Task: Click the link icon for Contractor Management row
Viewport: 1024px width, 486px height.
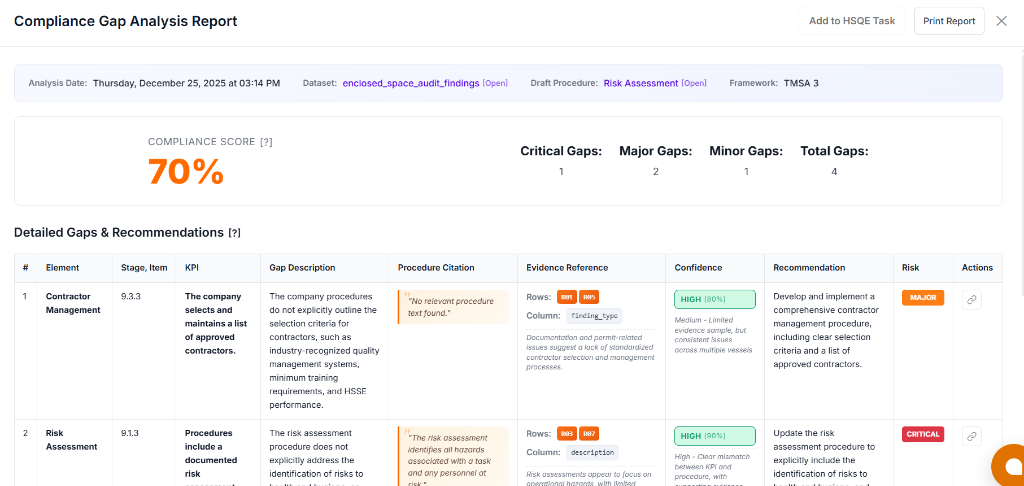Action: pyautogui.click(x=972, y=300)
